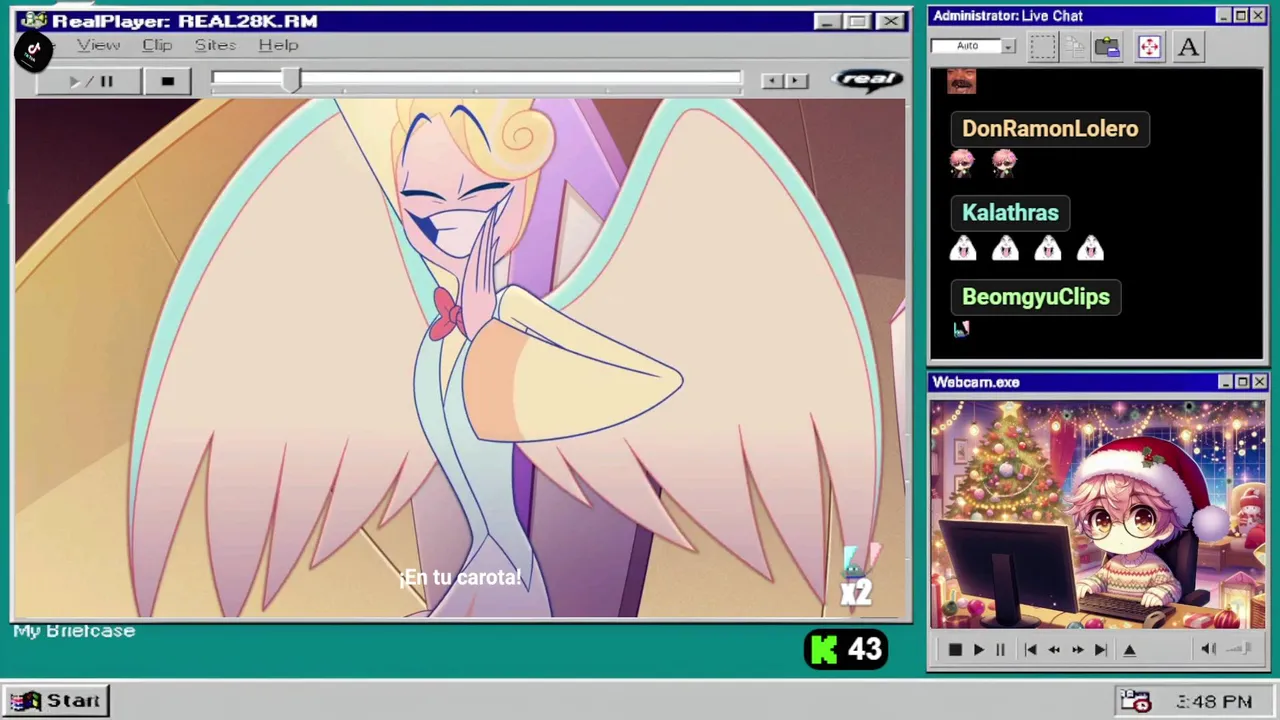Click the DonRamonLolero username
Viewport: 1280px width, 720px height.
[x=1050, y=129]
